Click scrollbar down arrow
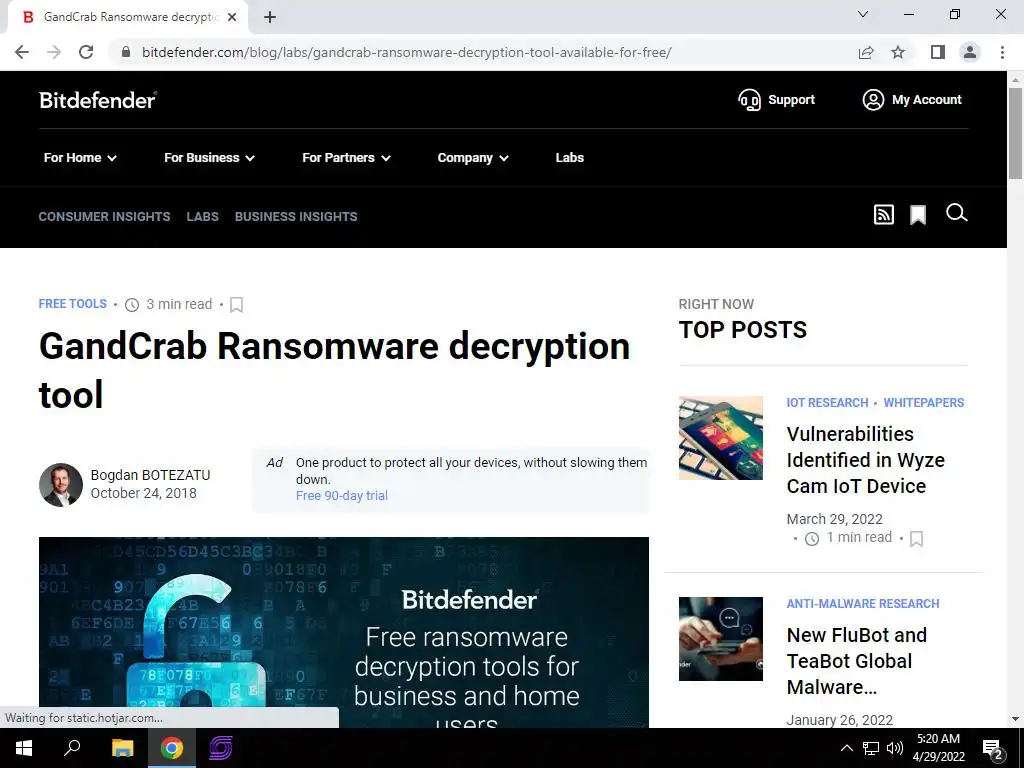 tap(1015, 719)
